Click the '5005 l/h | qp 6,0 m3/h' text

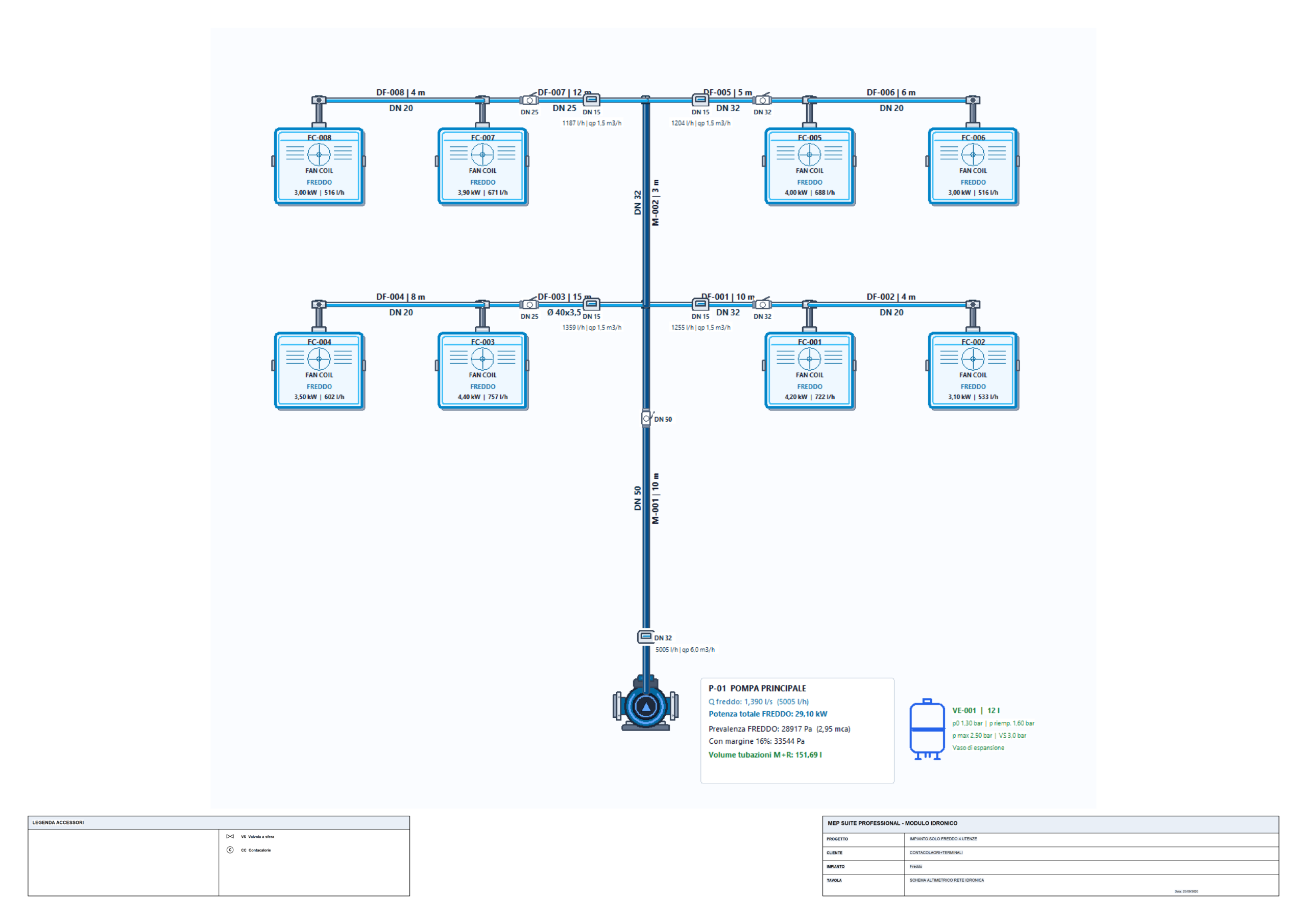click(685, 649)
